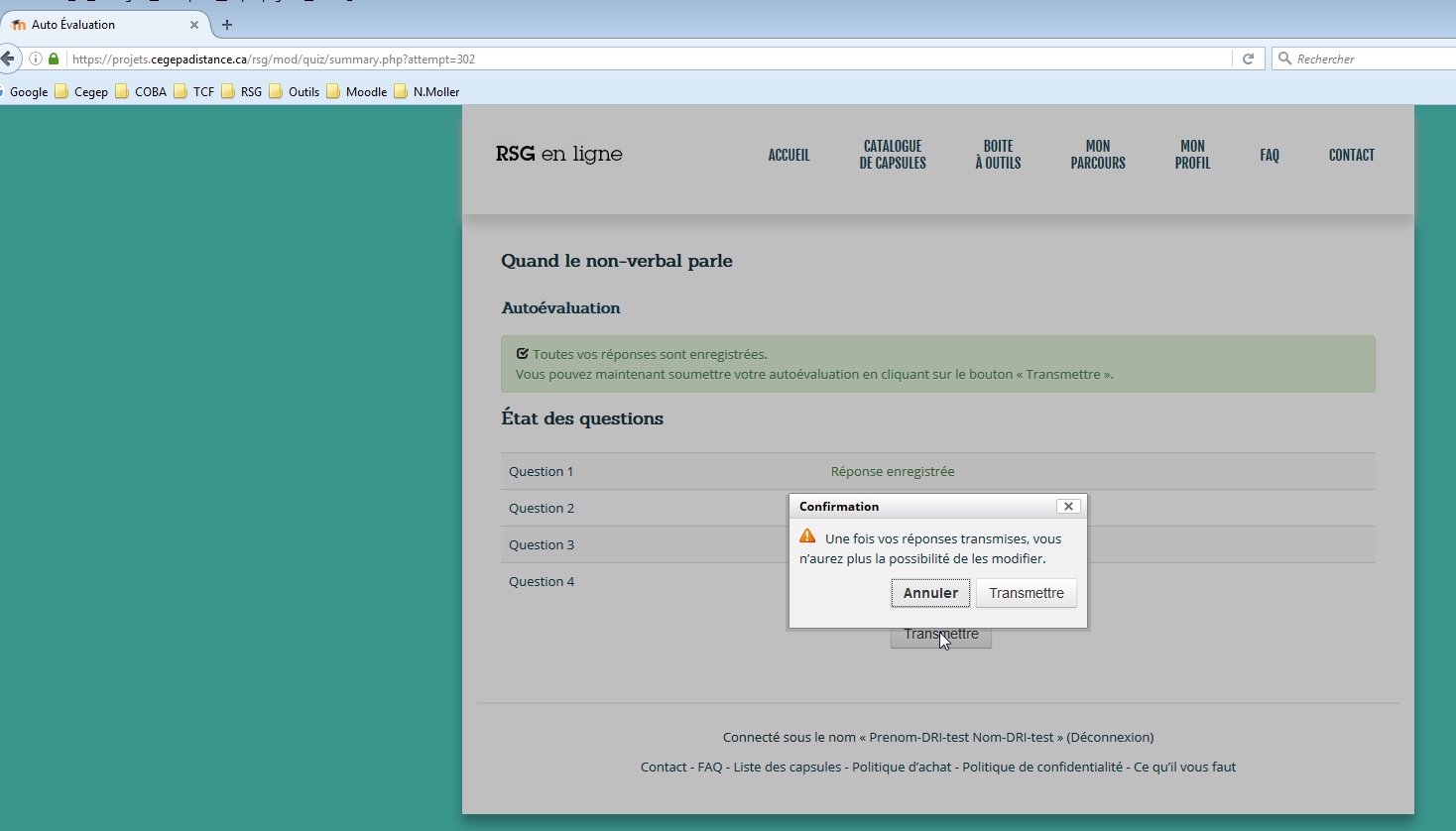The height and width of the screenshot is (831, 1456).
Task: Open Catalogue de capsules menu item
Action: coord(893,155)
